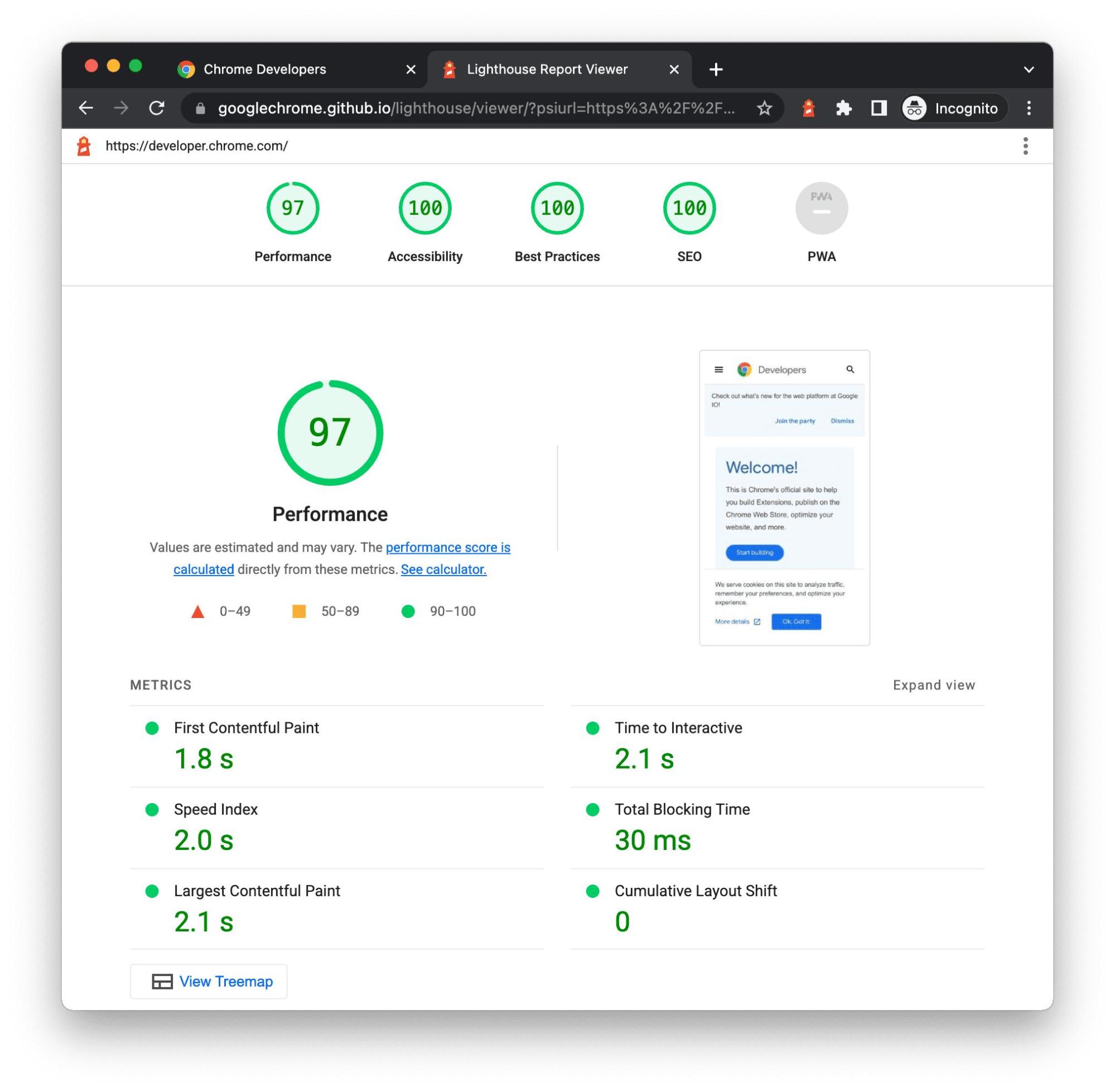Open the 'See calculator.' link
This screenshot has width=1115, height=1092.
coord(443,569)
